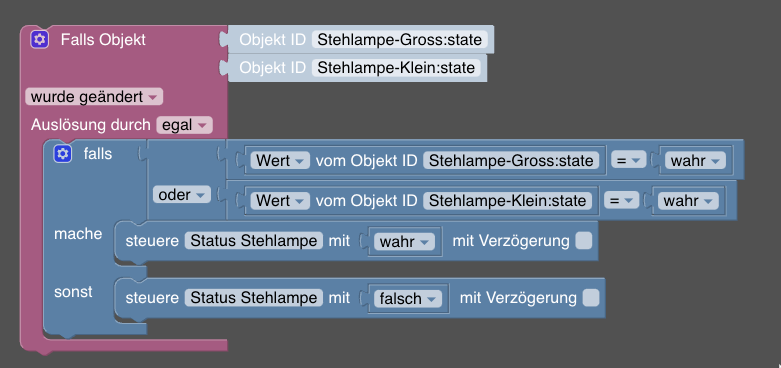The image size is (781, 368).
Task: Open 'Wert' dropdown for Stehlampe-Klein condition
Action: [x=280, y=201]
